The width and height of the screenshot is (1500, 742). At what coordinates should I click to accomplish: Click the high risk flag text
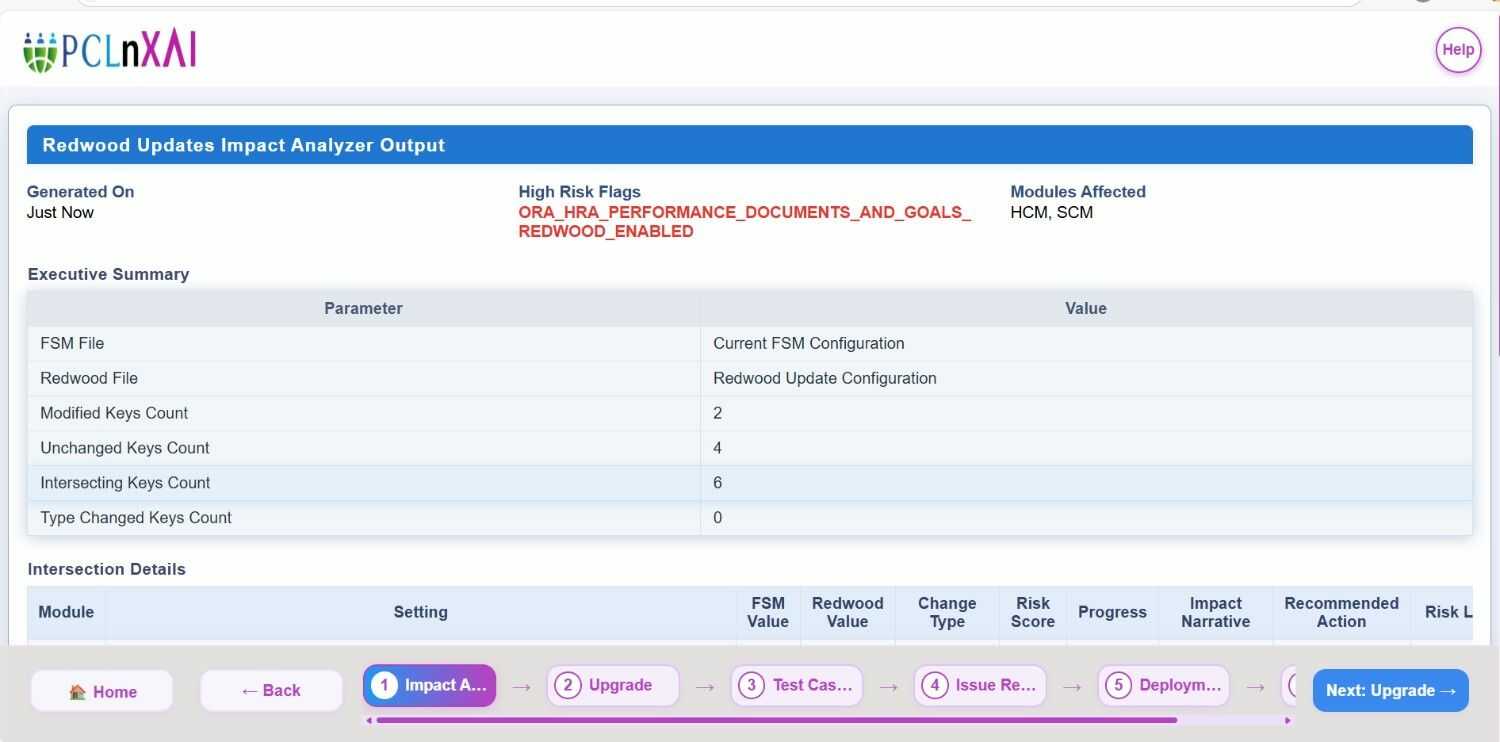tap(744, 222)
